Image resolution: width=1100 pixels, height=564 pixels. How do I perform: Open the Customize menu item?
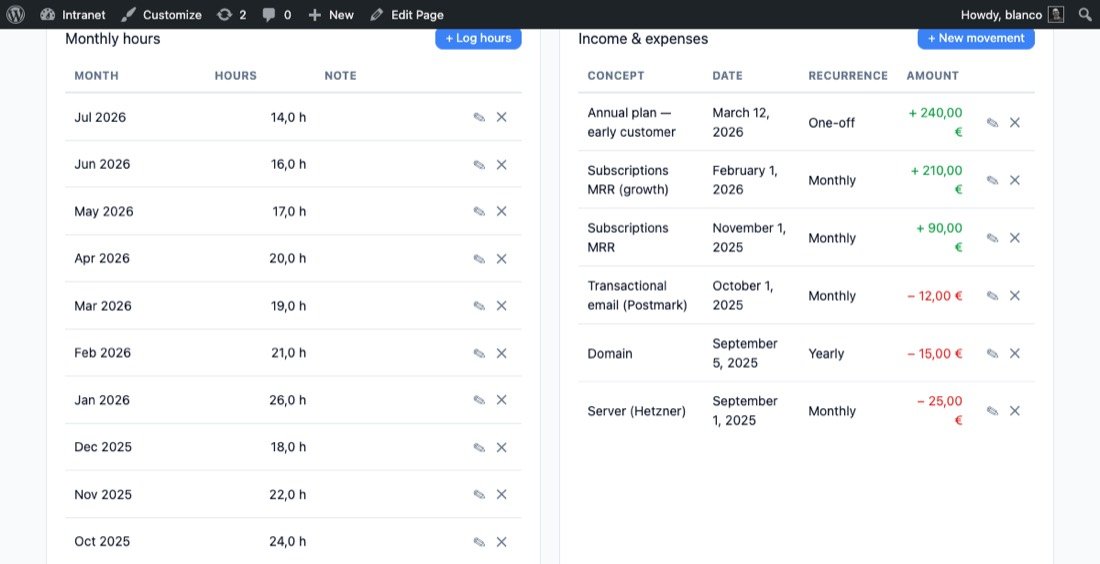[161, 14]
